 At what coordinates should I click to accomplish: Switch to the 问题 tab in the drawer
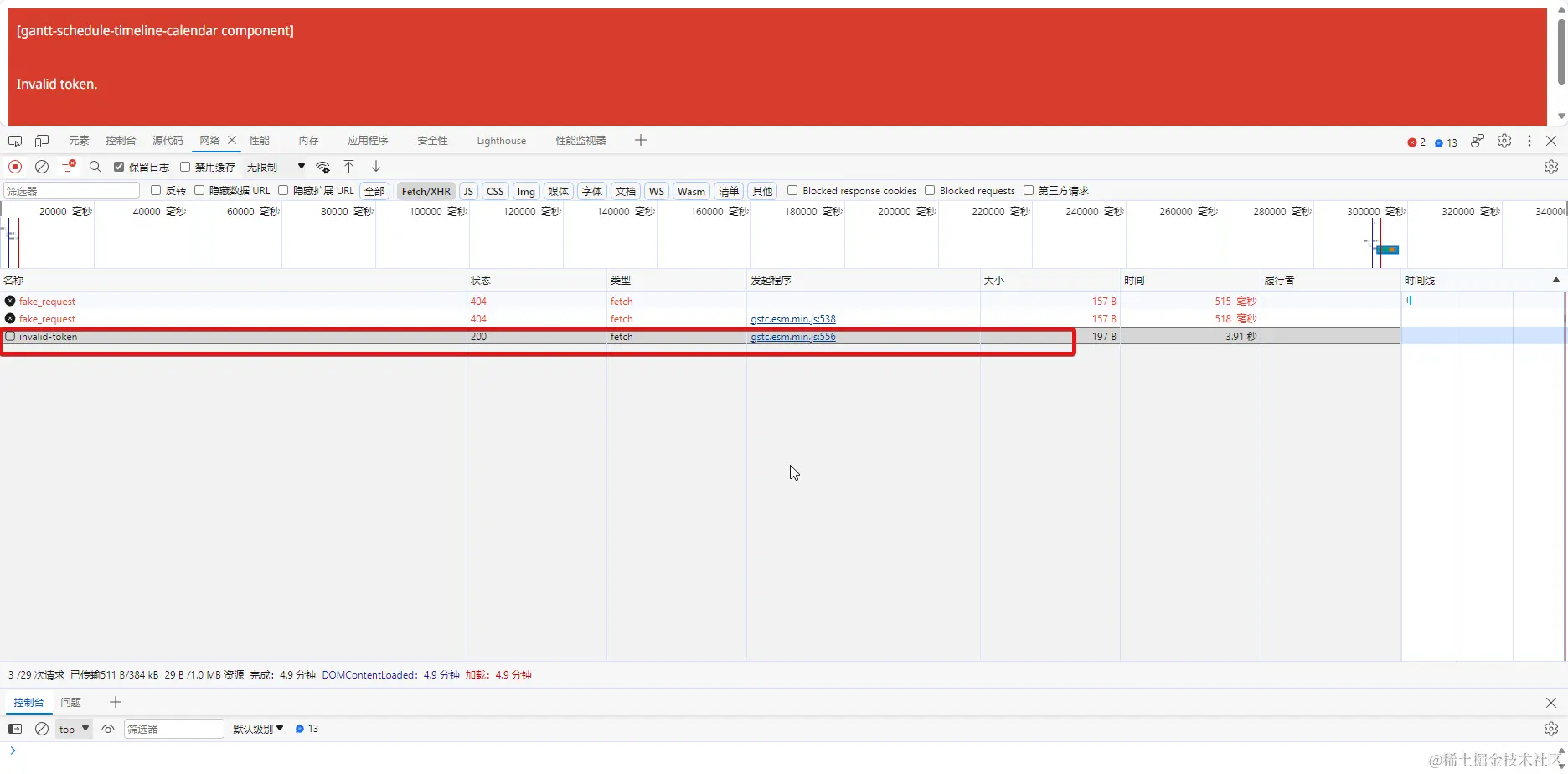(x=70, y=703)
